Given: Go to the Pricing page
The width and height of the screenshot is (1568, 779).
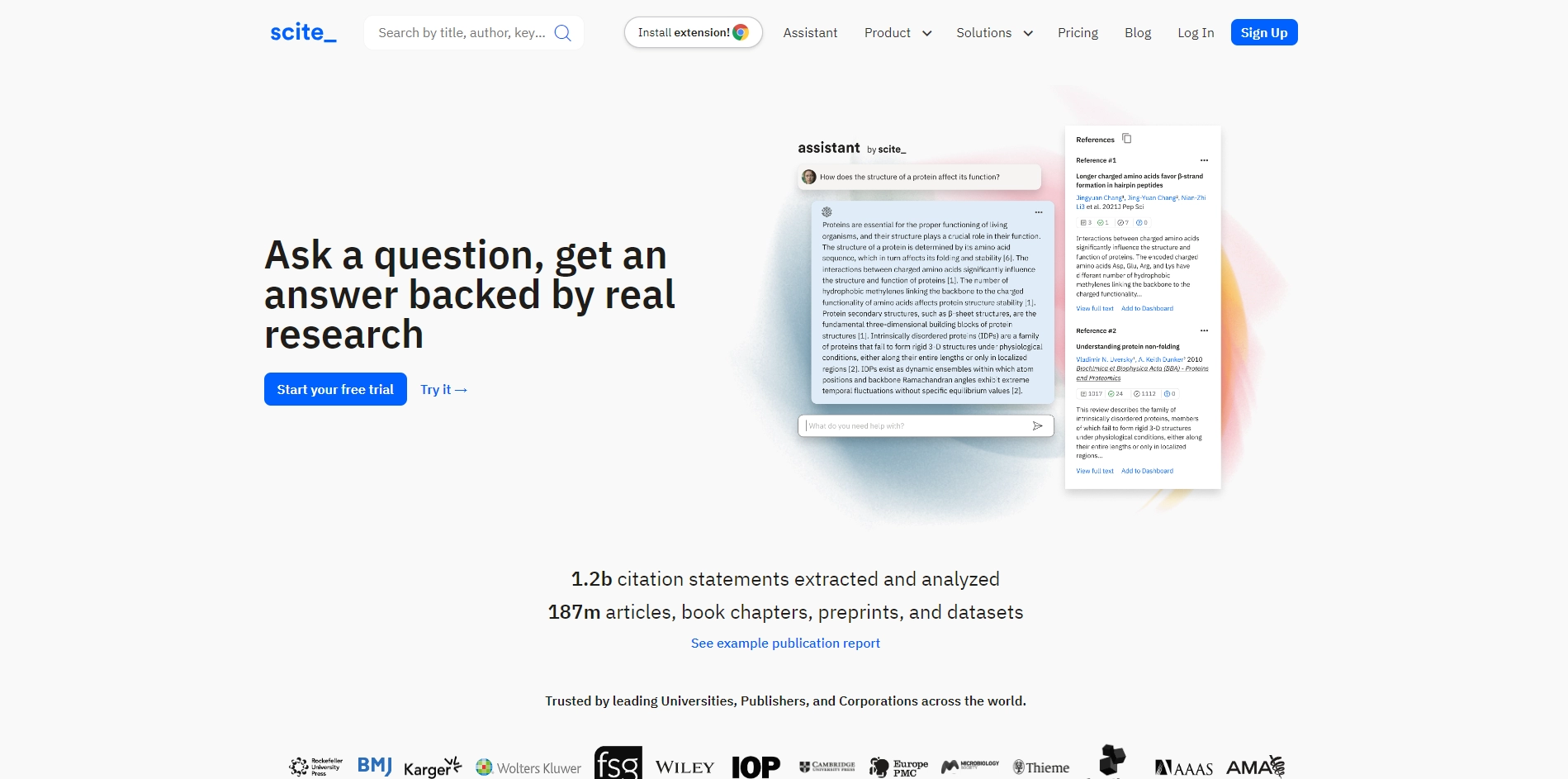Looking at the screenshot, I should pos(1078,33).
